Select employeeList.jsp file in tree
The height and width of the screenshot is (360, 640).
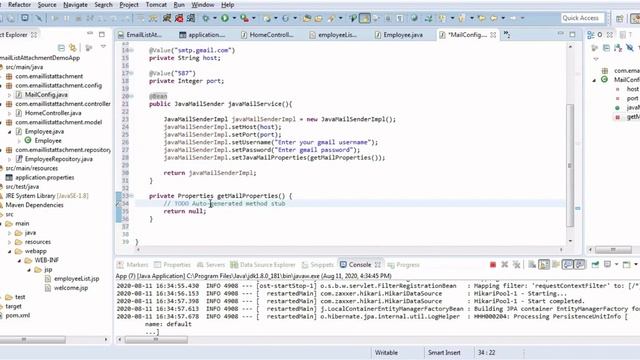(76, 279)
